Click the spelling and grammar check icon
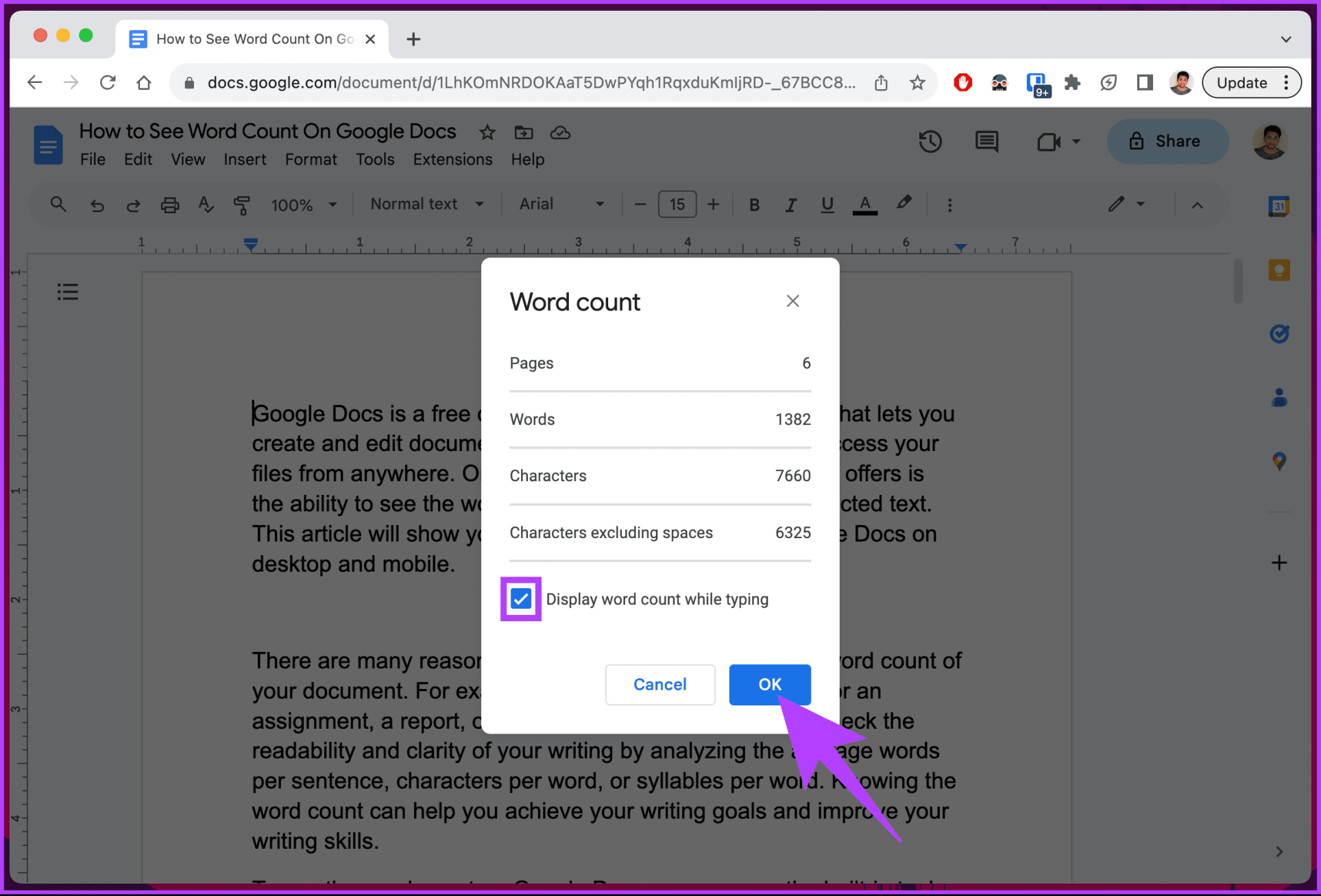This screenshot has height=896, width=1321. 206,205
